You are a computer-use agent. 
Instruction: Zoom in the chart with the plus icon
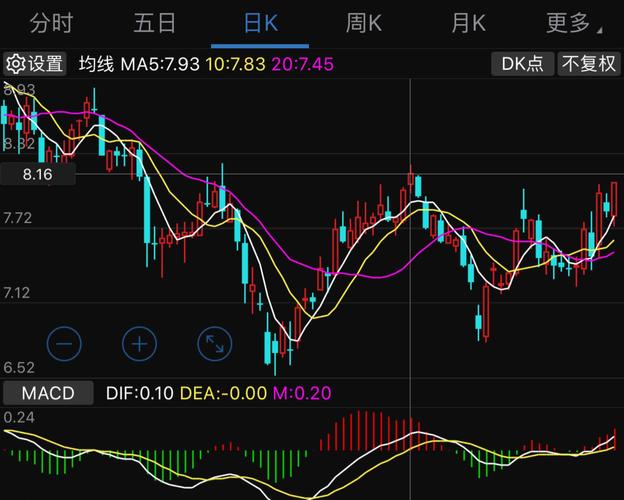tap(139, 344)
